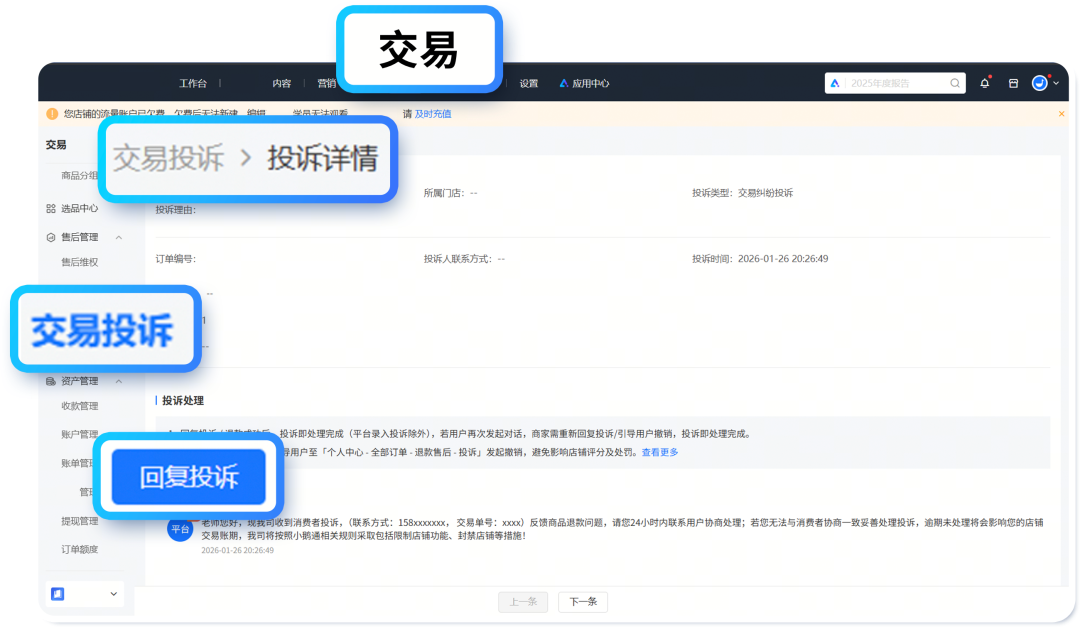Click the 应用中心 logo icon
This screenshot has width=1080, height=627.
point(564,84)
